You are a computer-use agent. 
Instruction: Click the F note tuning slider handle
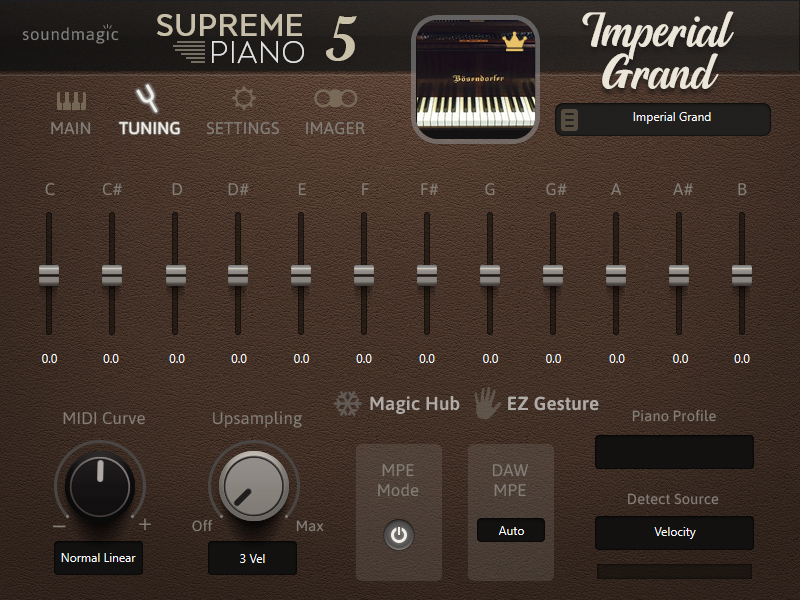click(x=364, y=276)
